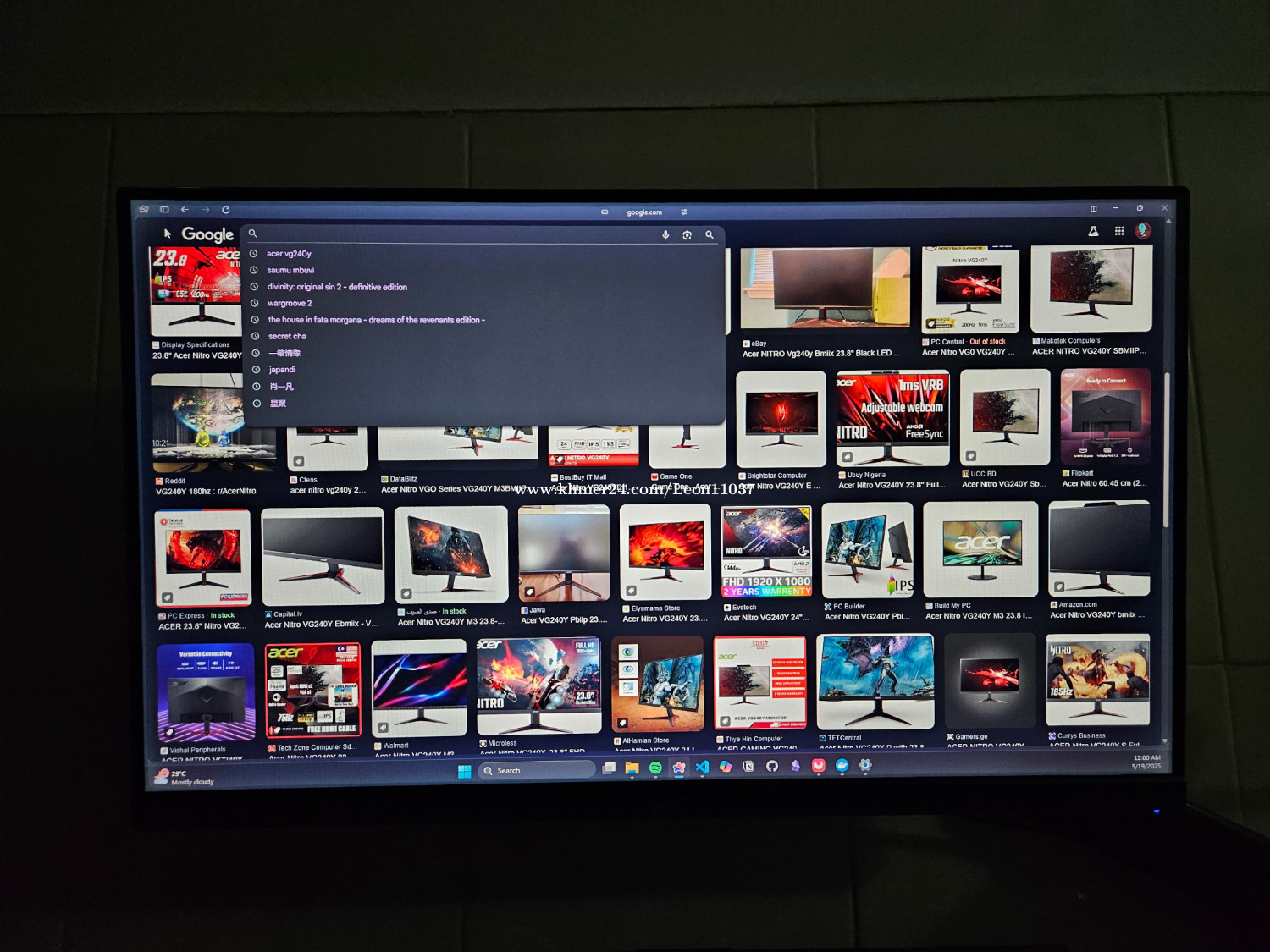The width and height of the screenshot is (1270, 952).
Task: Open Capital.lv Acer Nitro VG240Y Ebmiix image
Action: [x=323, y=557]
